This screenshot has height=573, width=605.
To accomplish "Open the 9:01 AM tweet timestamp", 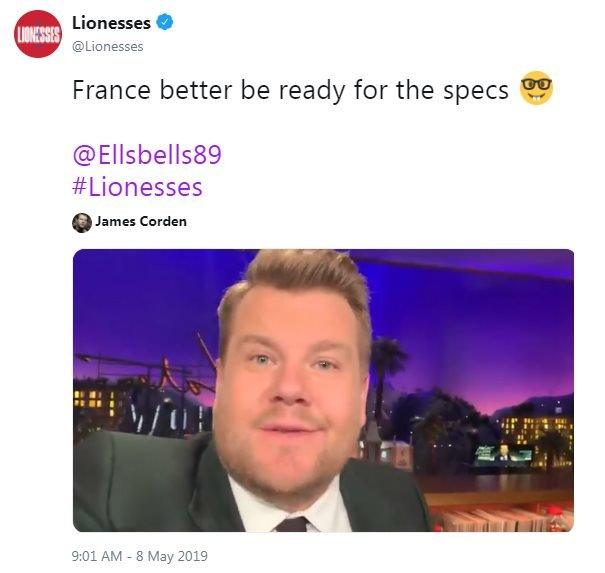I will click(97, 556).
